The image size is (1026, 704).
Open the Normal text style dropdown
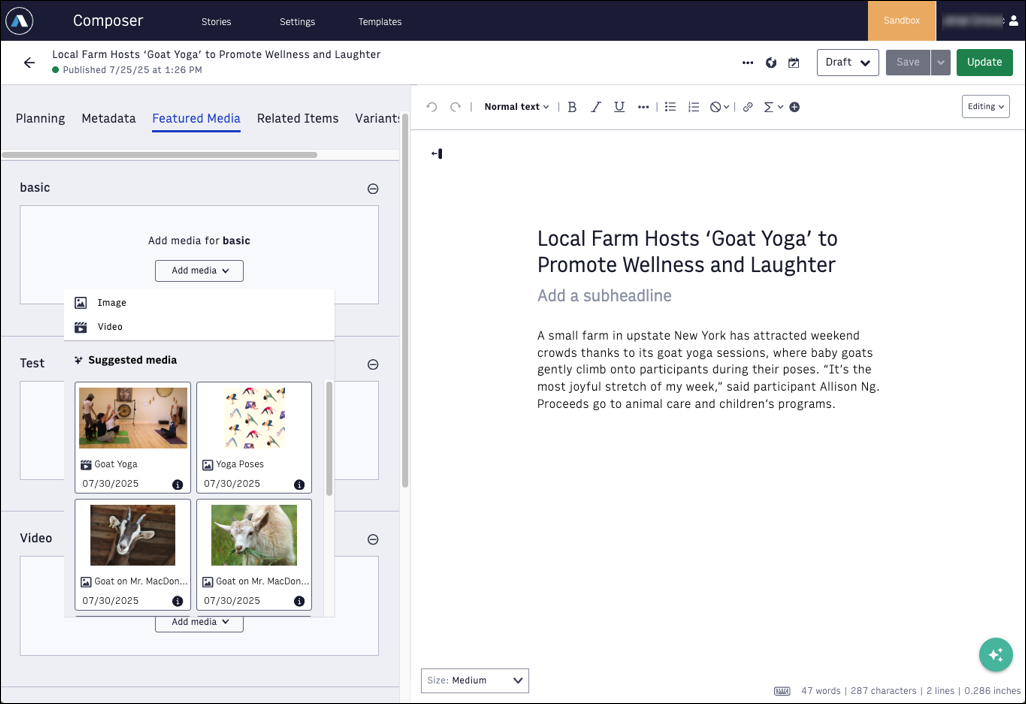click(516, 107)
